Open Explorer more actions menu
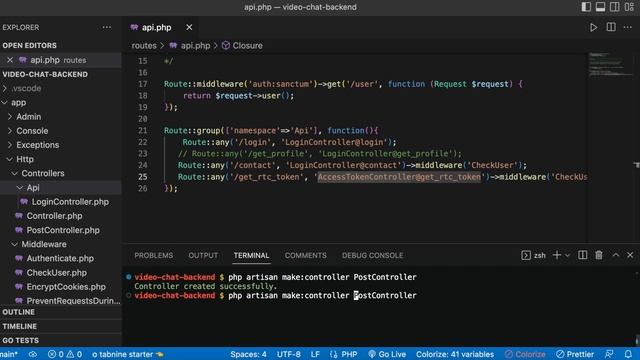The height and width of the screenshot is (360, 640). pyautogui.click(x=107, y=27)
